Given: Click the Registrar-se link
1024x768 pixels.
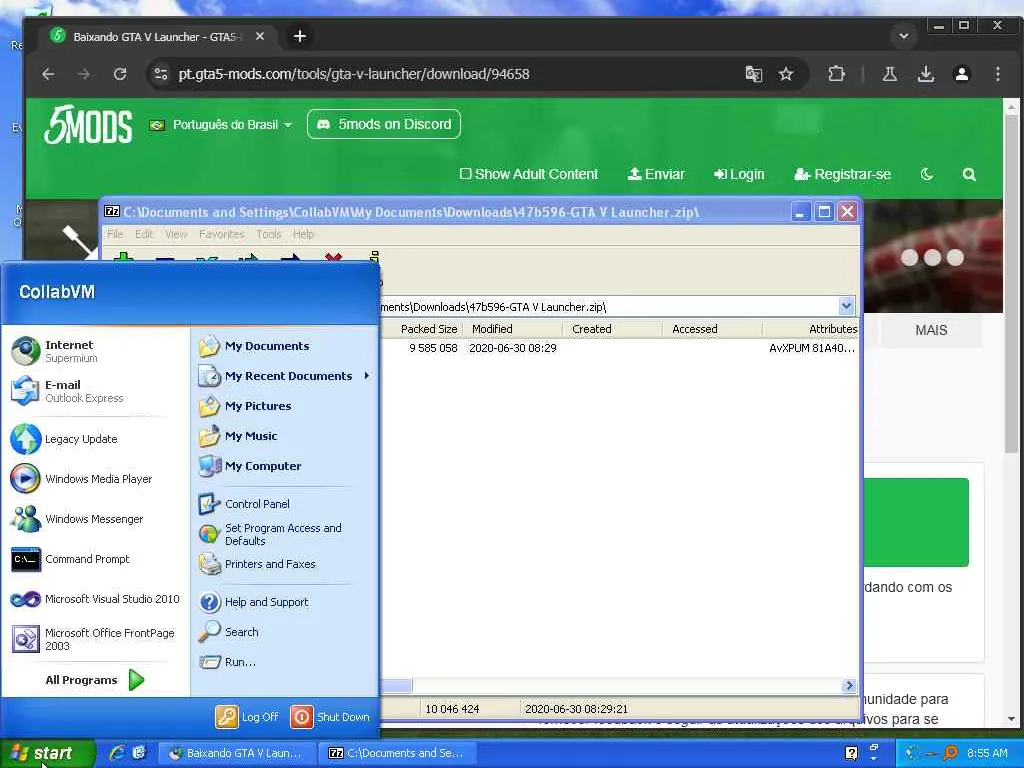Looking at the screenshot, I should (x=842, y=174).
